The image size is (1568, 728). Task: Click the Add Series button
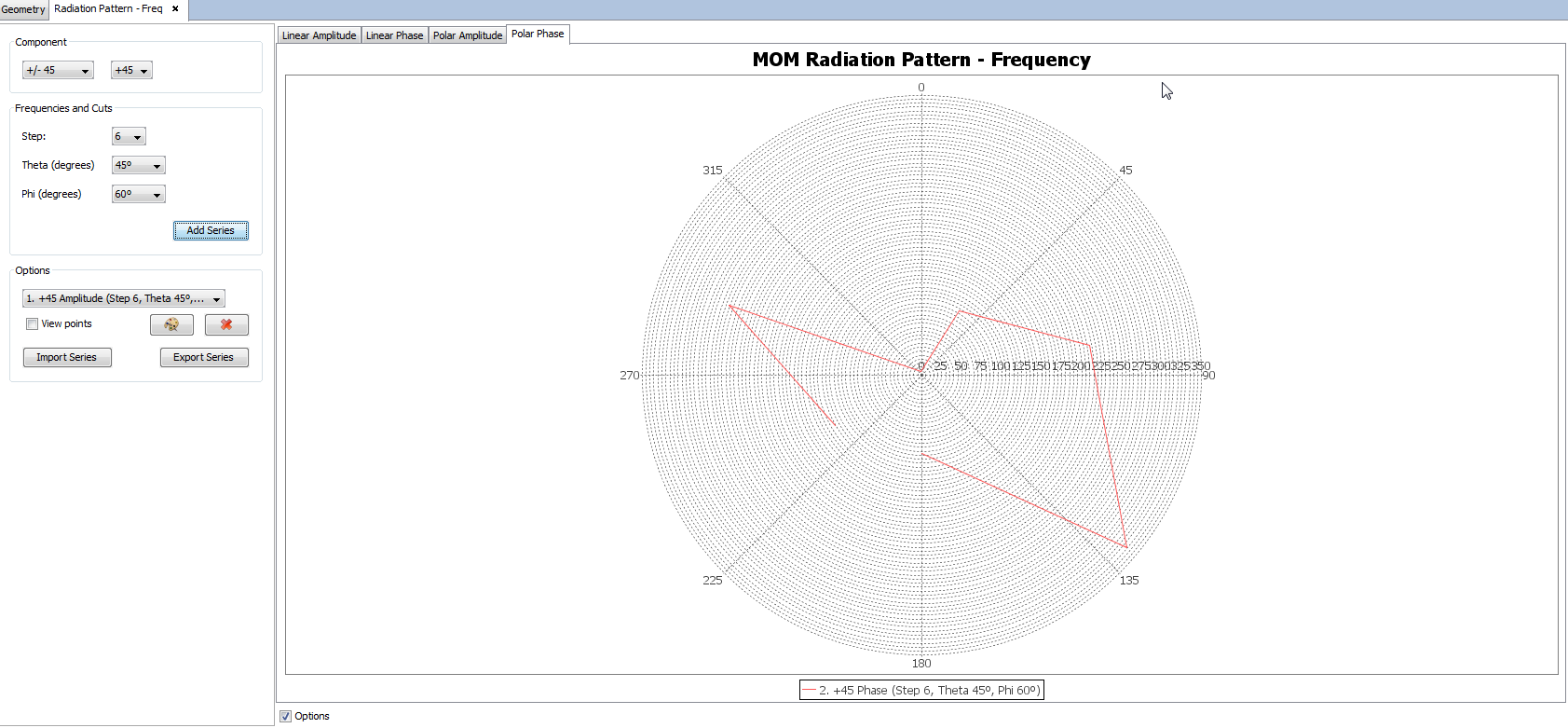tap(211, 230)
